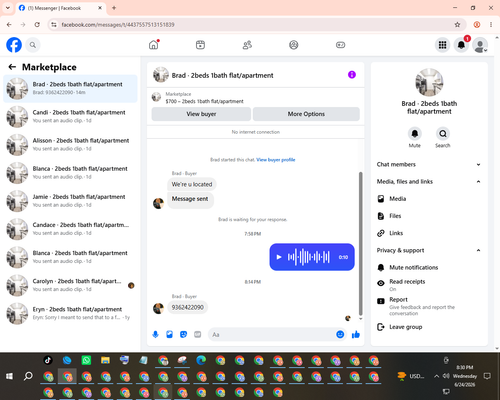Open Media in chat details
500x400 pixels.
coord(429,199)
